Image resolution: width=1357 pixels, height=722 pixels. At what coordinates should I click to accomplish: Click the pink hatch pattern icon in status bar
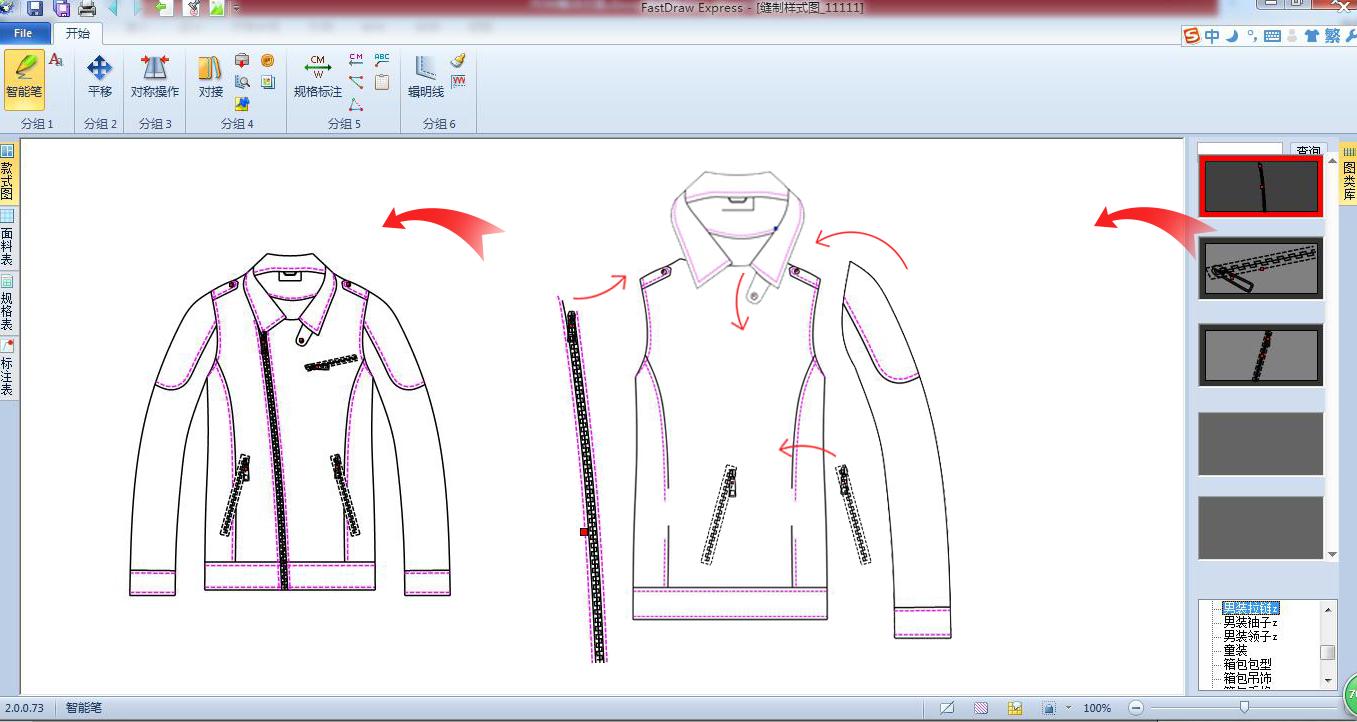981,708
